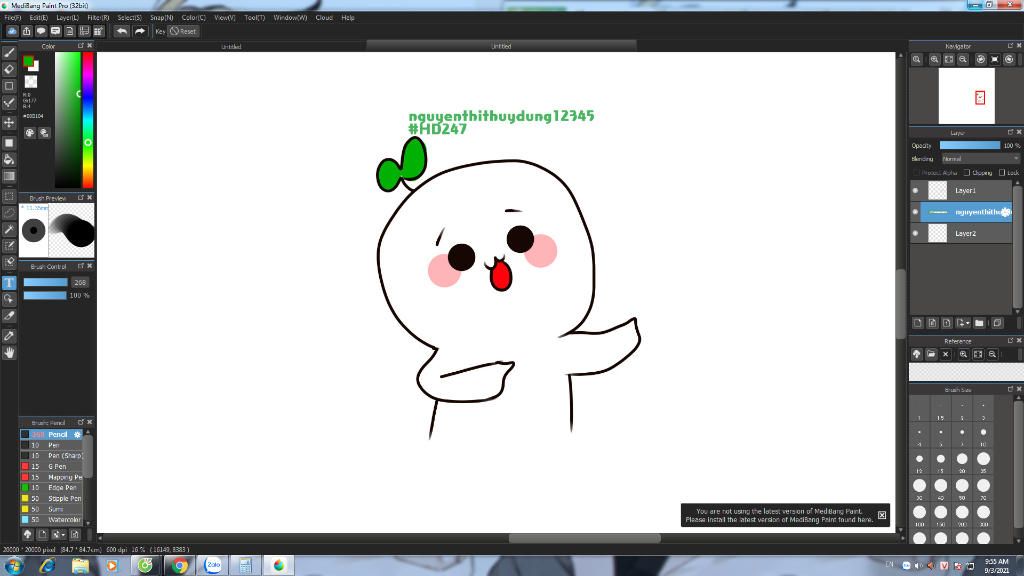Click the brush size value field 208
Viewport: 1024px width, 576px height.
80,282
